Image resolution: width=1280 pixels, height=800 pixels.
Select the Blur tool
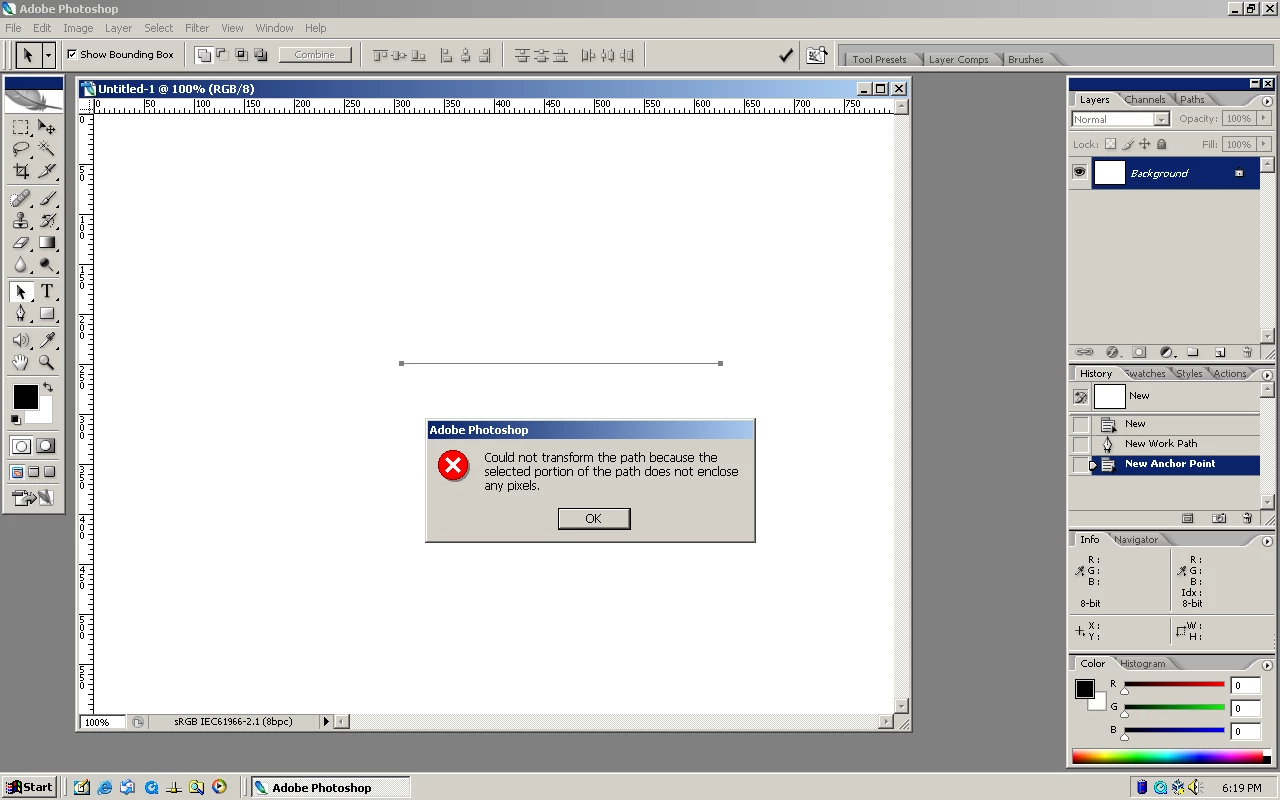[20, 264]
